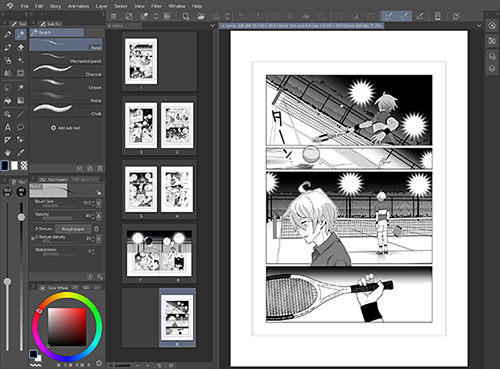Screen dimensions: 500x369
Task: Select the Ruler triangle tool
Action: point(8,140)
